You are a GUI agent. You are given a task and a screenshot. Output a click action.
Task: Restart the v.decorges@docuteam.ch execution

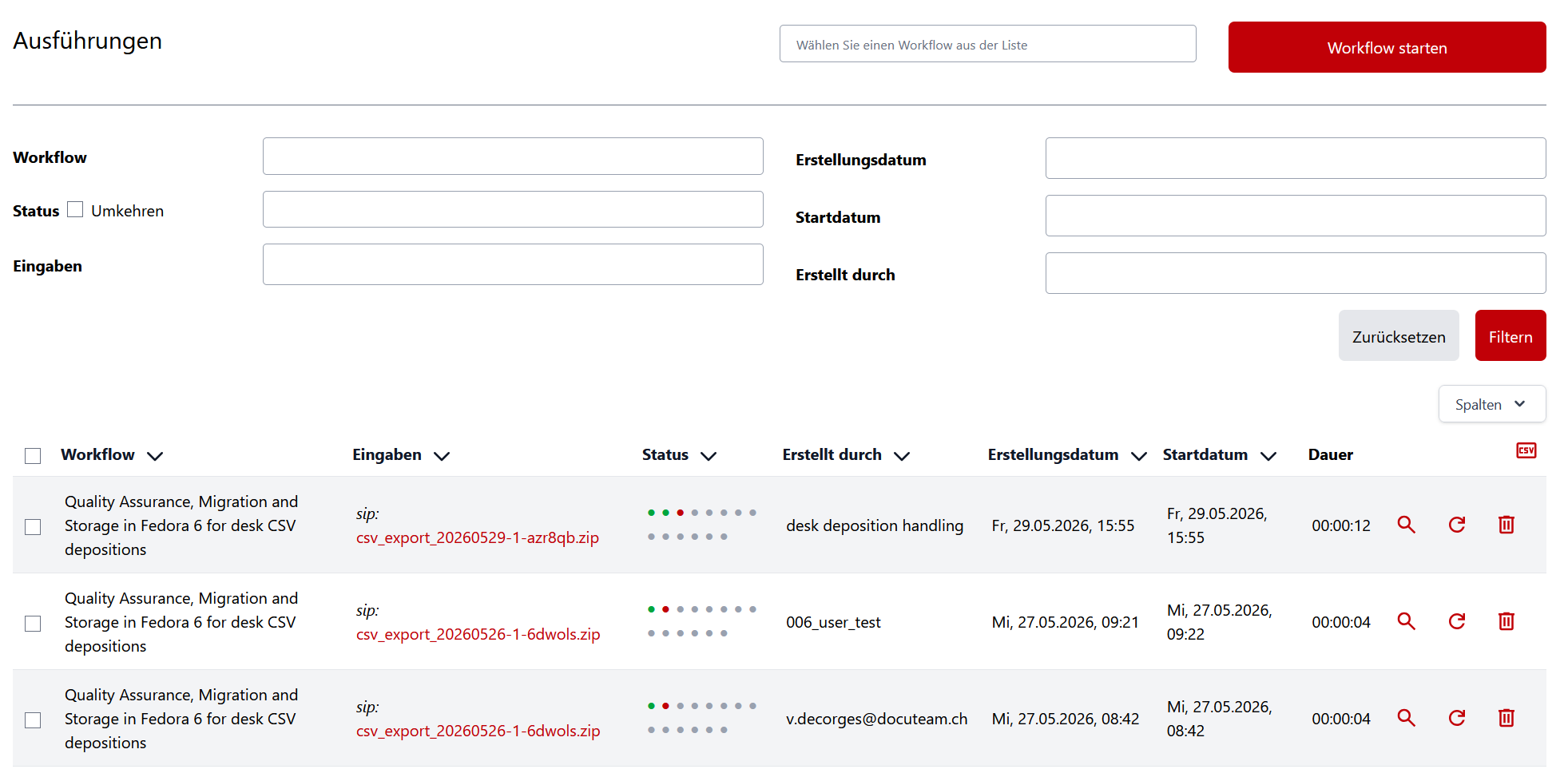click(1456, 718)
